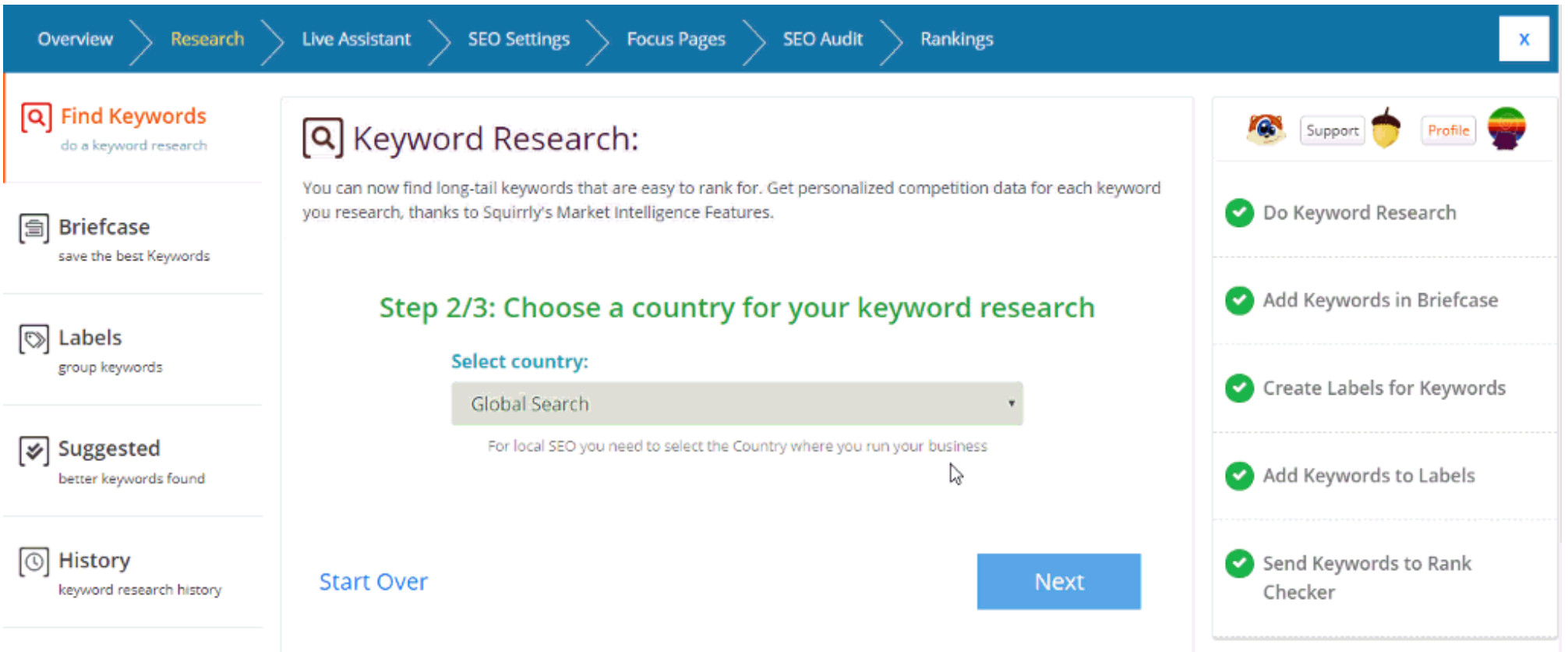Click the Start Over link
This screenshot has height=652, width=1568.
pos(373,582)
